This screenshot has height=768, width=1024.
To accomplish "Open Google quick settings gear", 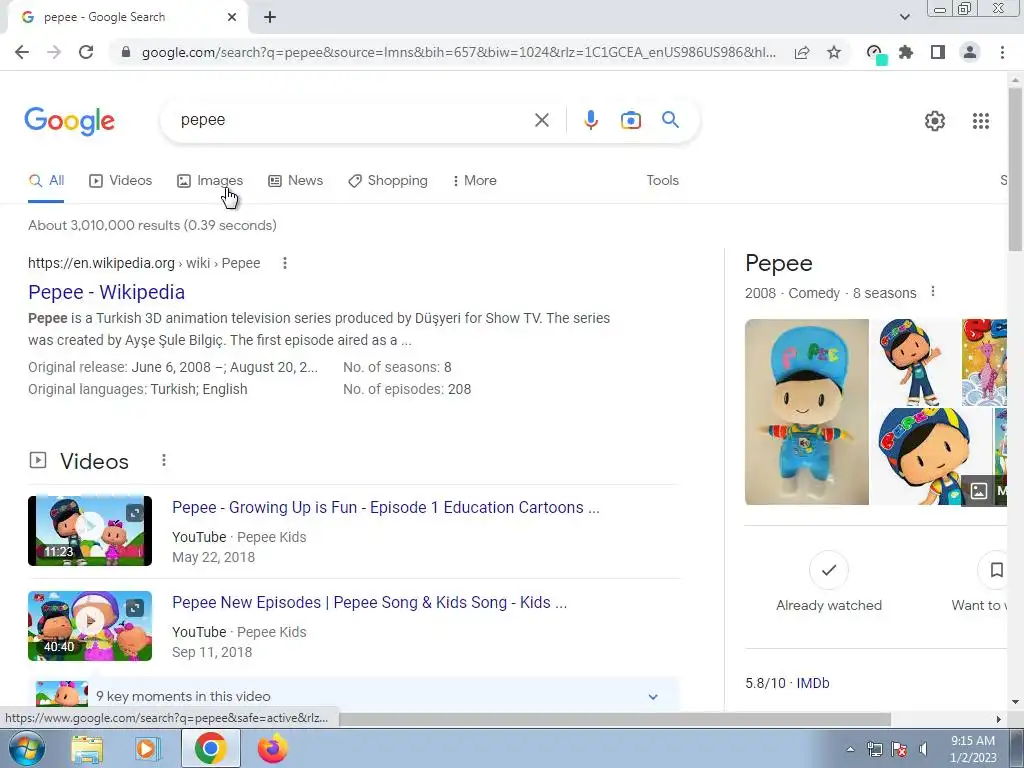I will coord(935,121).
